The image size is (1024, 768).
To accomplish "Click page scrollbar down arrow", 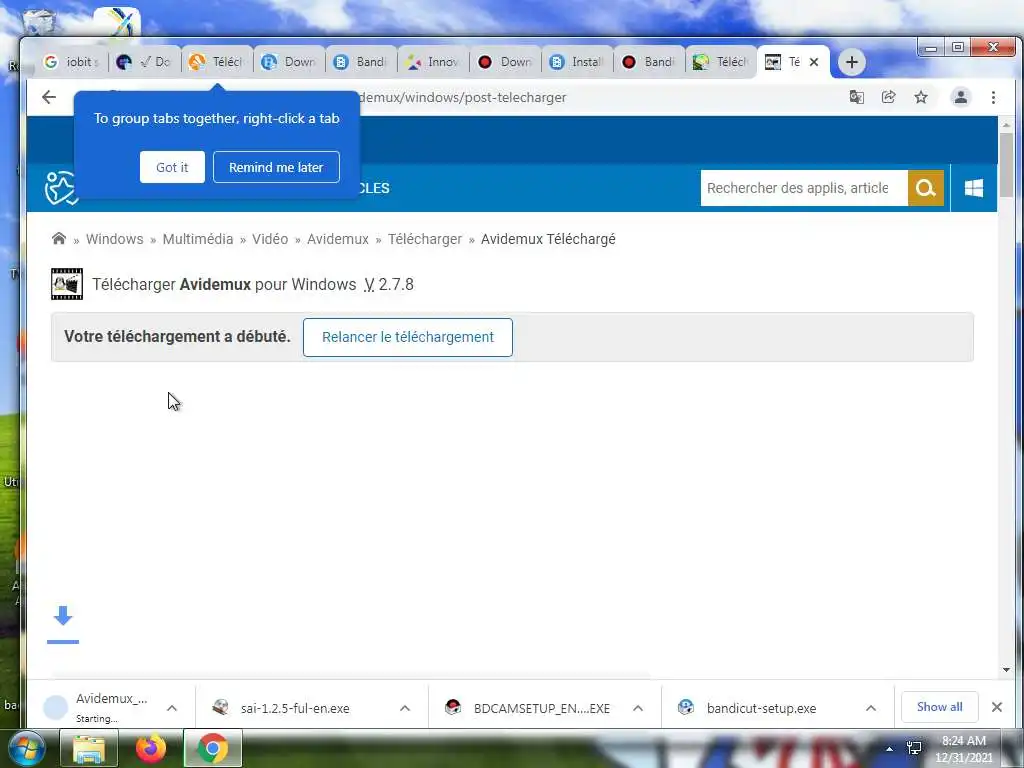I will click(1006, 669).
